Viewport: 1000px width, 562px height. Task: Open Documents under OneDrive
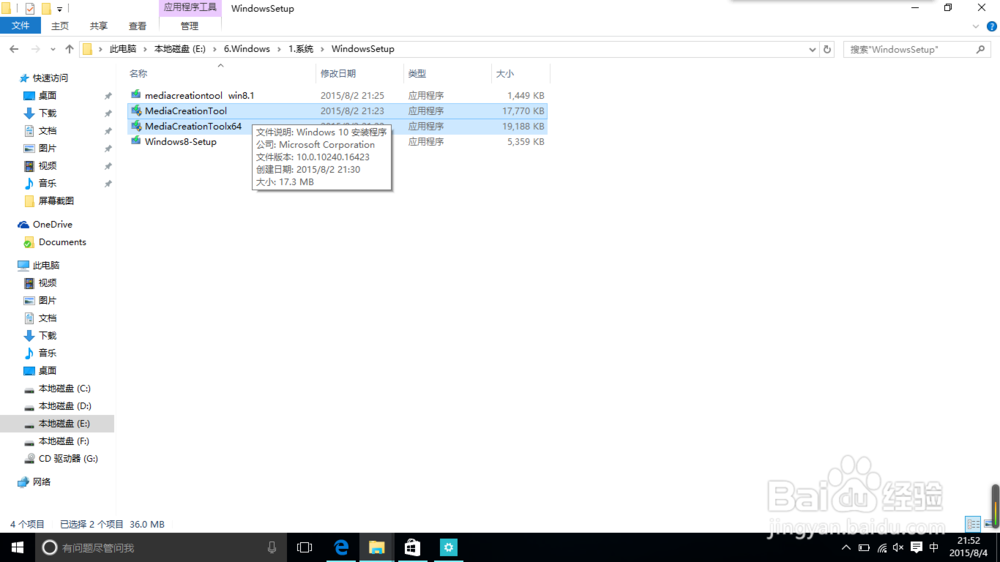point(62,242)
